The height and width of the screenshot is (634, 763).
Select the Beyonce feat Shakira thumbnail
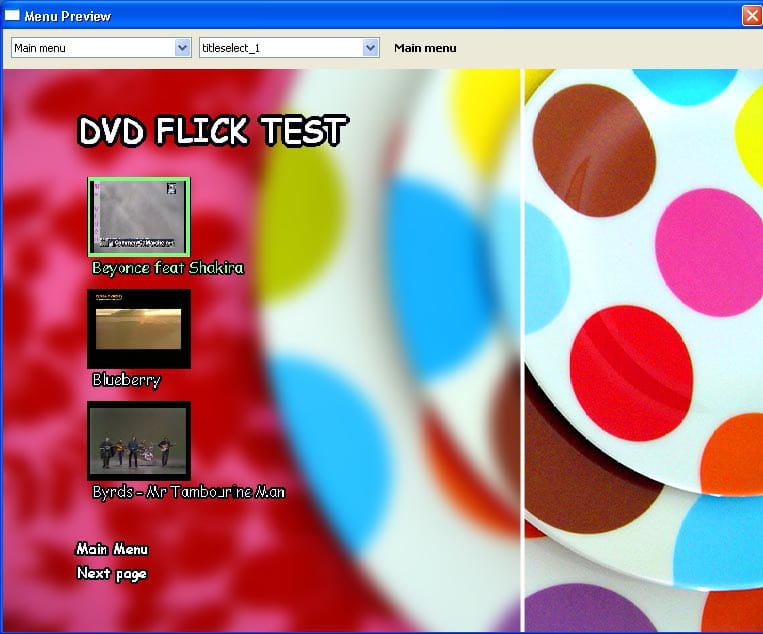139,217
